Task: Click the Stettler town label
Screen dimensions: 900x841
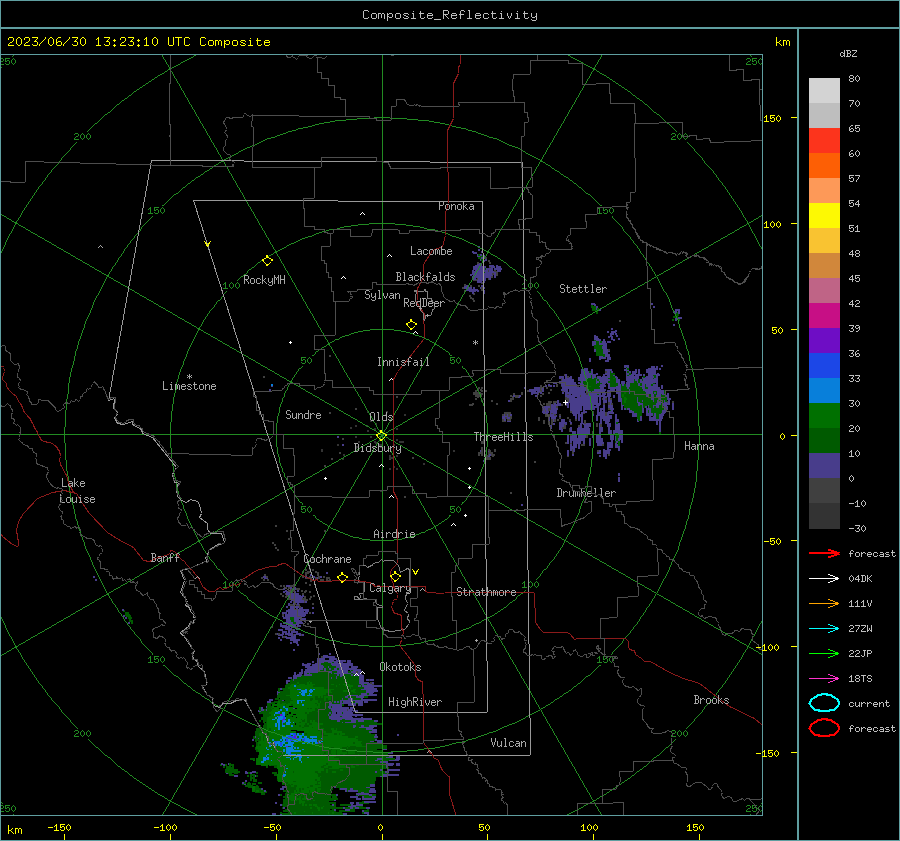Action: [583, 289]
